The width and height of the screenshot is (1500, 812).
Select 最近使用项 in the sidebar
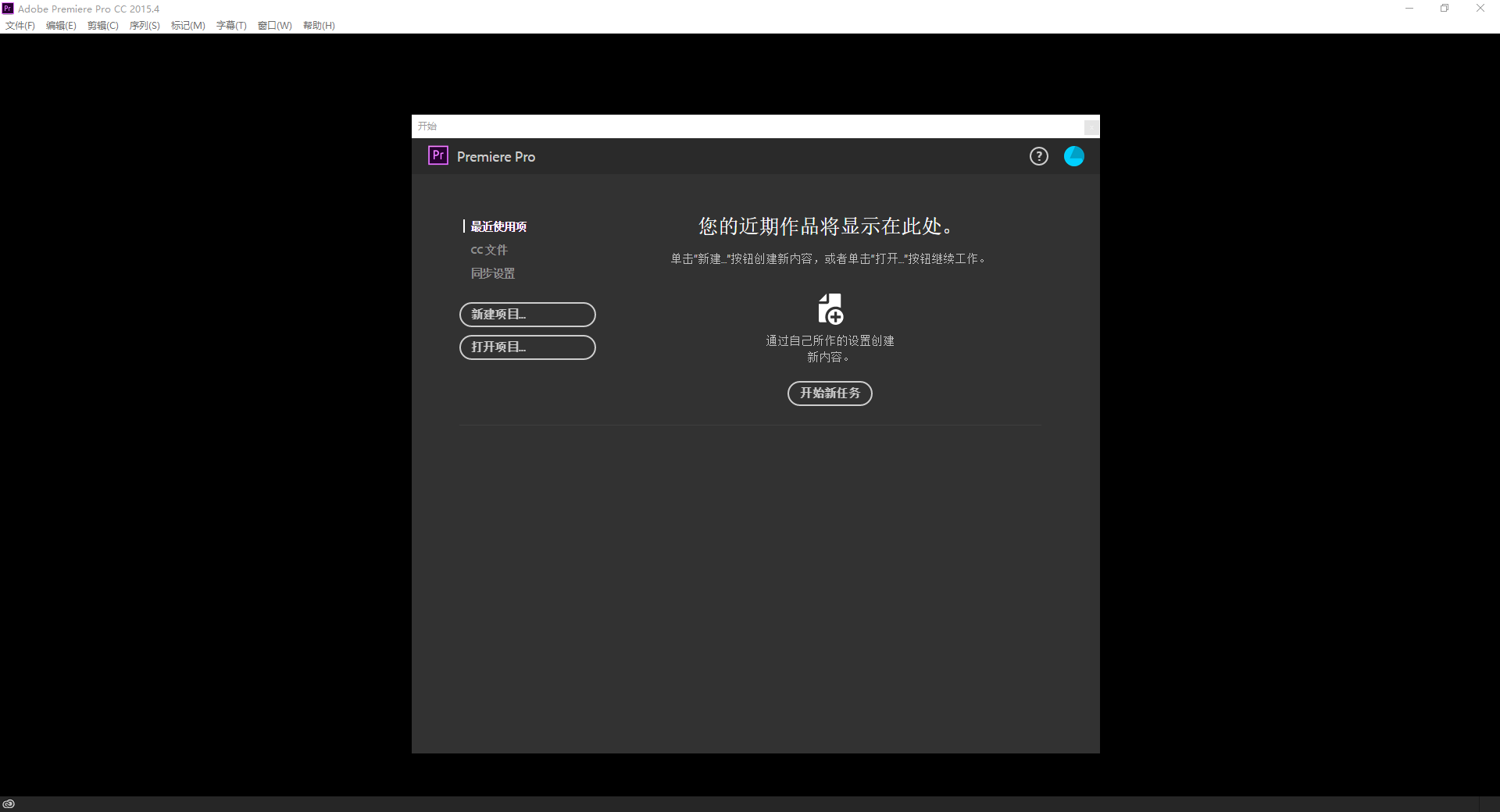498,226
